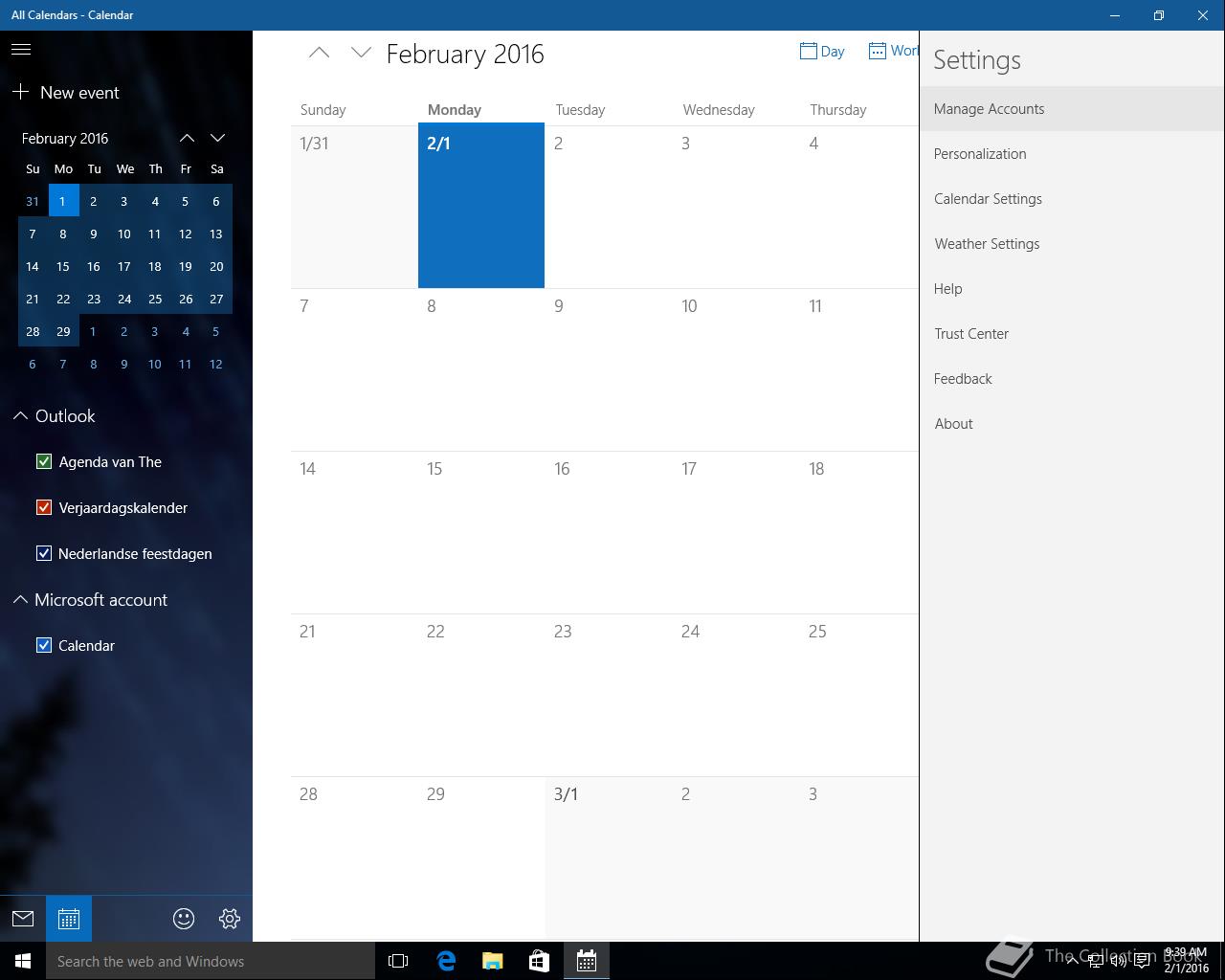Restore down the Calendar window
Image resolution: width=1225 pixels, height=980 pixels.
click(1159, 15)
